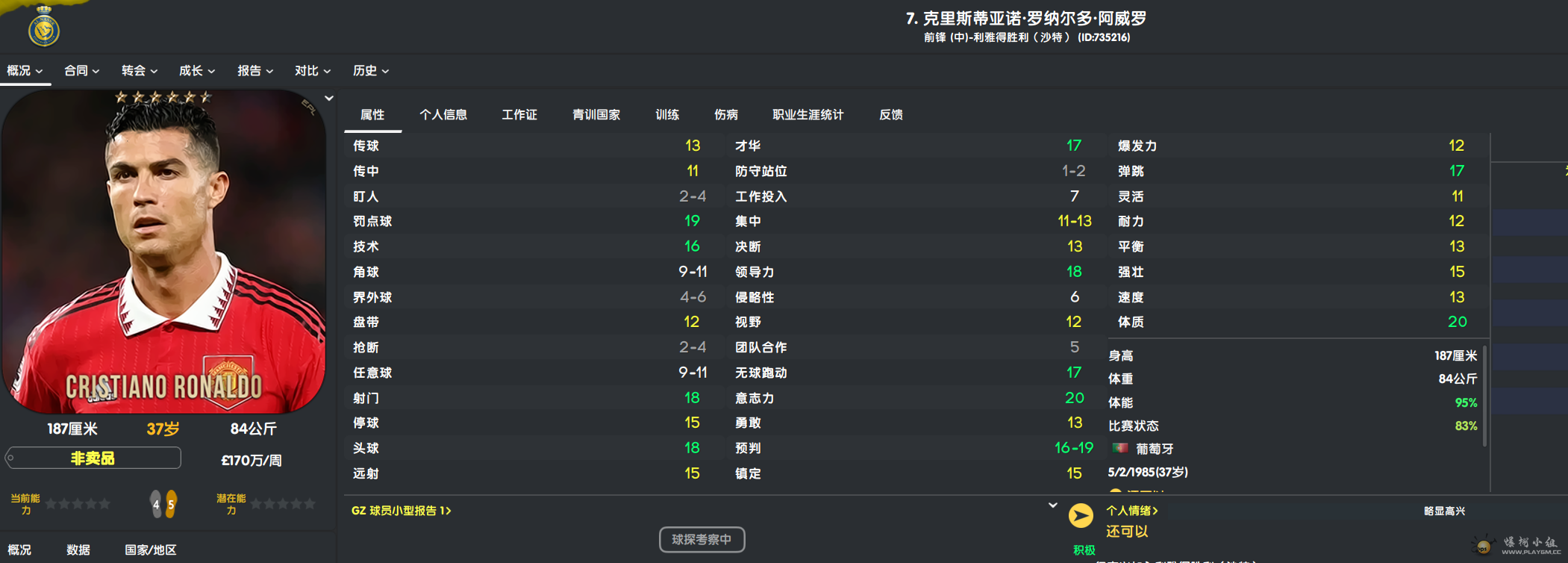The height and width of the screenshot is (563, 1568).
Task: Open the 个人情绪 link
Action: [1131, 511]
